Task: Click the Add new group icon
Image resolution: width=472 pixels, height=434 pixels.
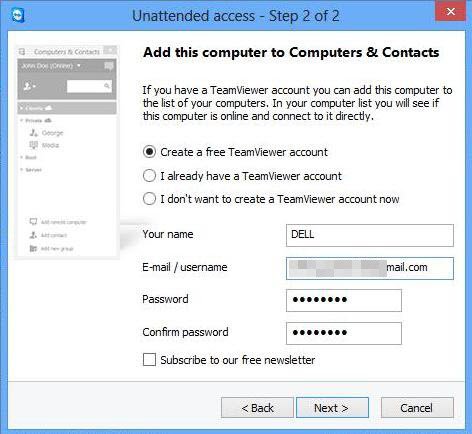Action: tap(33, 248)
